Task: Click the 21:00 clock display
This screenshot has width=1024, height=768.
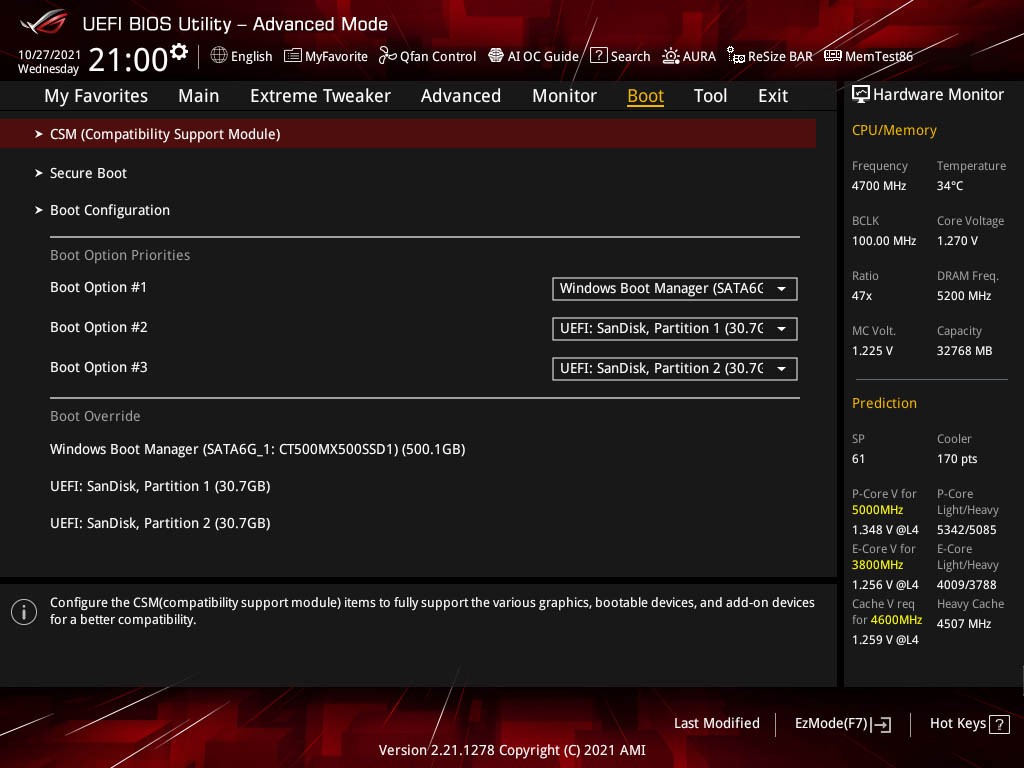Action: pos(128,60)
